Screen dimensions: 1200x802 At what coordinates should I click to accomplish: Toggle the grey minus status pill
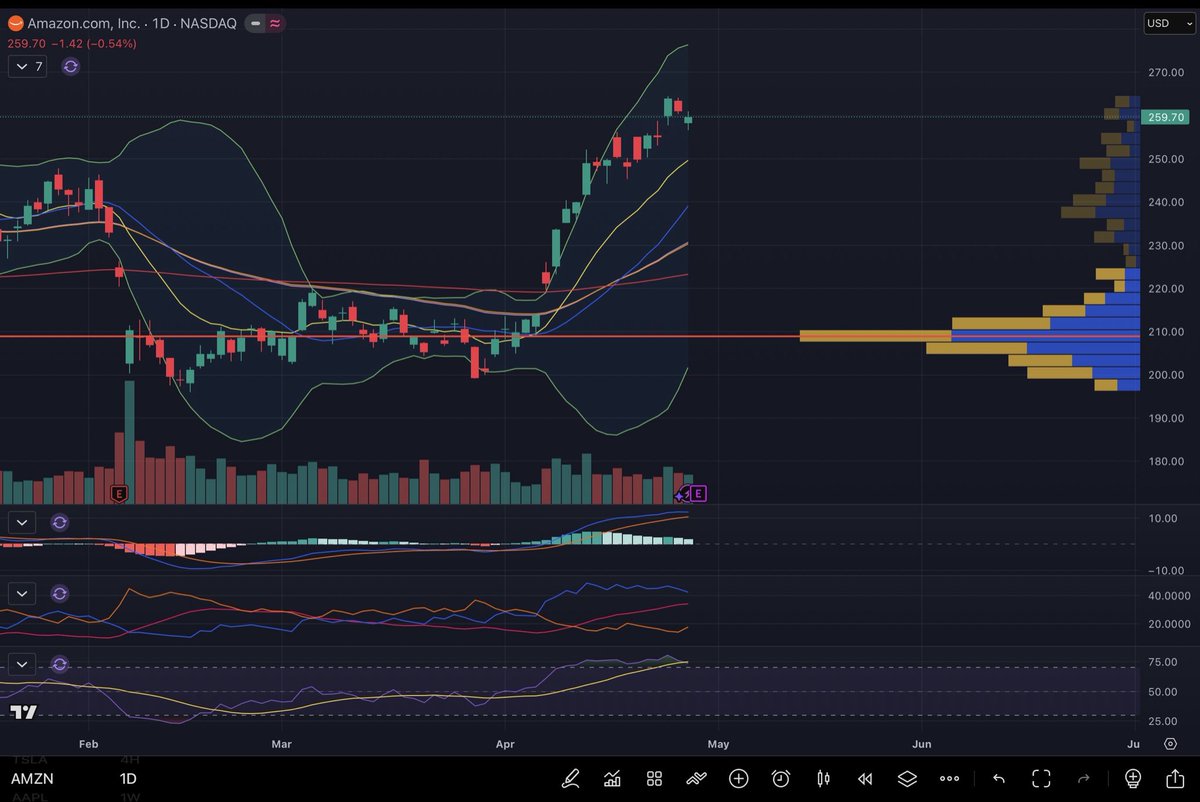[256, 23]
